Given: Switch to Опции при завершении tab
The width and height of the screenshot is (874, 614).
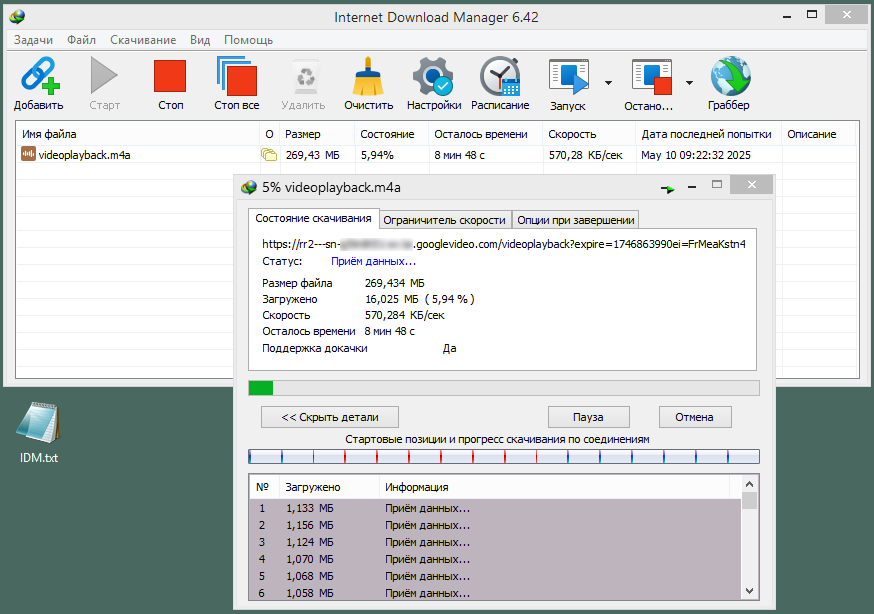Looking at the screenshot, I should coord(577,220).
